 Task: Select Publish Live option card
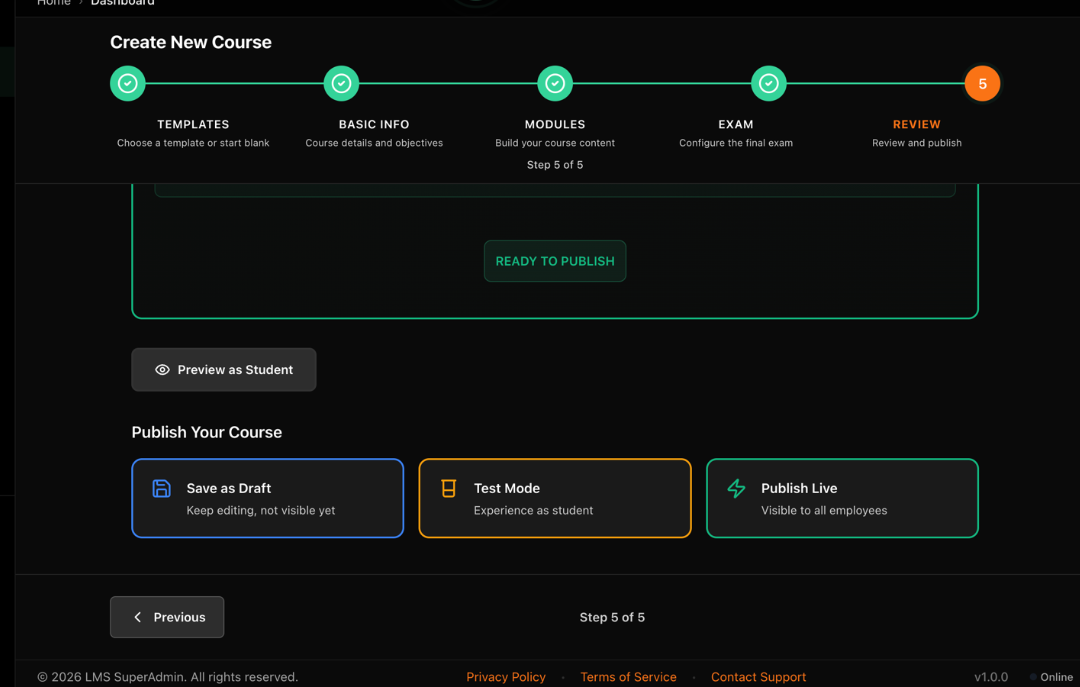pyautogui.click(x=842, y=498)
